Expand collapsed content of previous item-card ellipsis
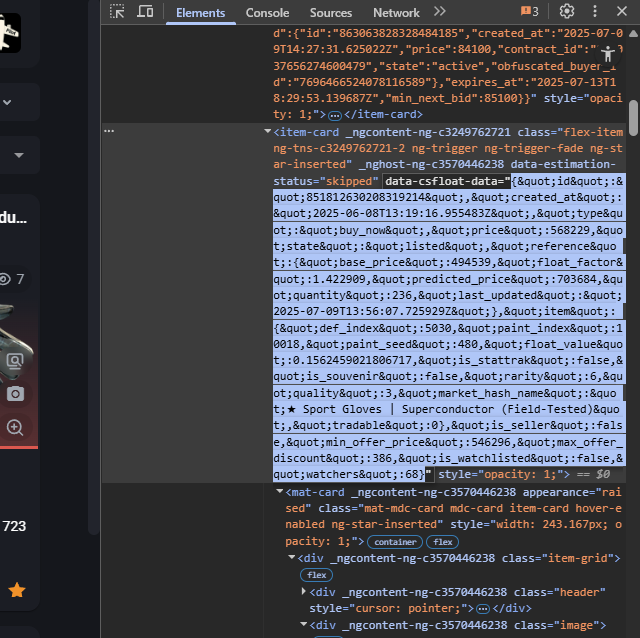Viewport: 640px width, 638px height. pos(335,116)
